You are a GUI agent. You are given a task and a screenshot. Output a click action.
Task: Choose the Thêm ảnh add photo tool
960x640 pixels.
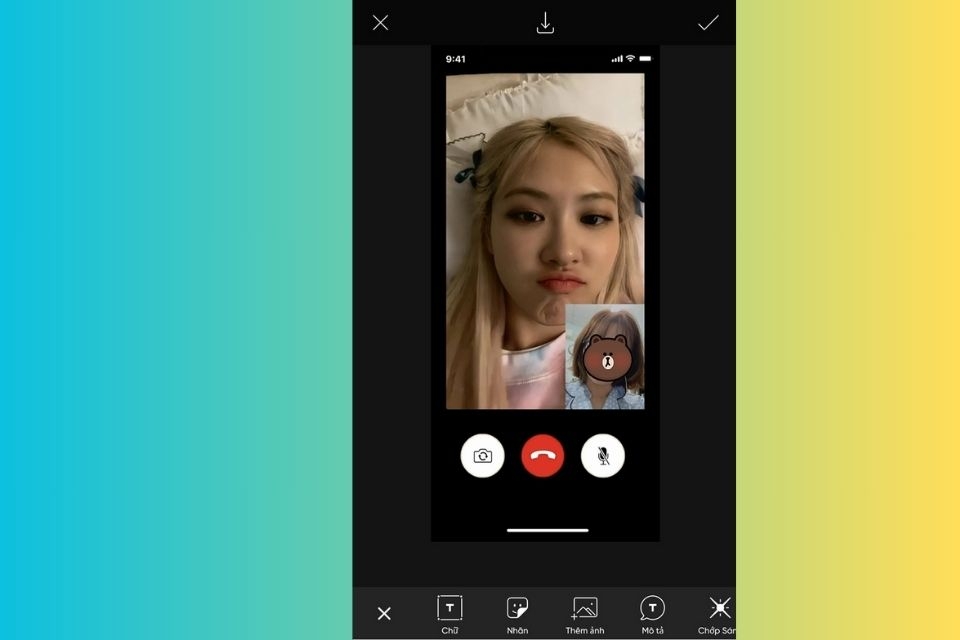(585, 615)
